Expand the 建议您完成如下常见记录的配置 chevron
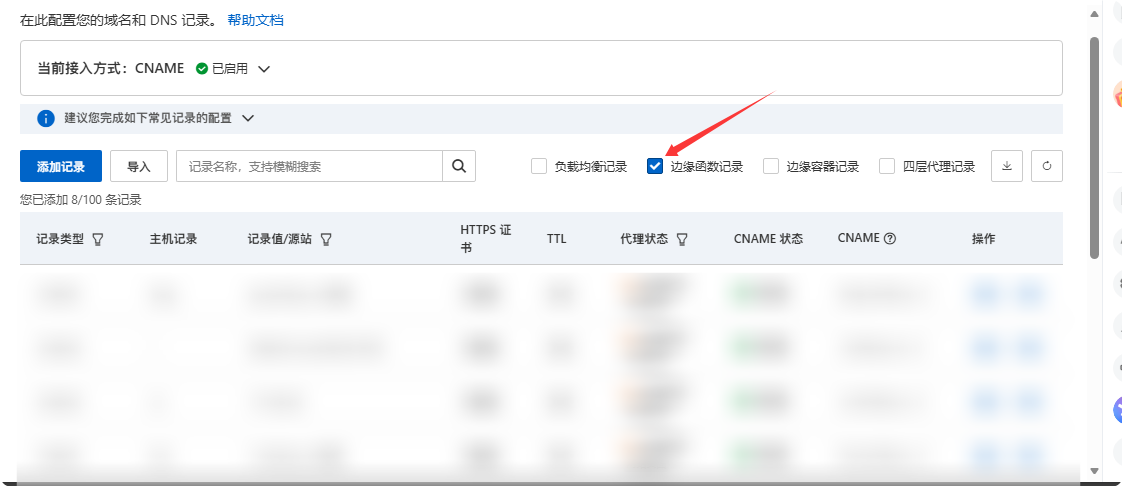Screen dimensions: 1122x486 pos(248,118)
